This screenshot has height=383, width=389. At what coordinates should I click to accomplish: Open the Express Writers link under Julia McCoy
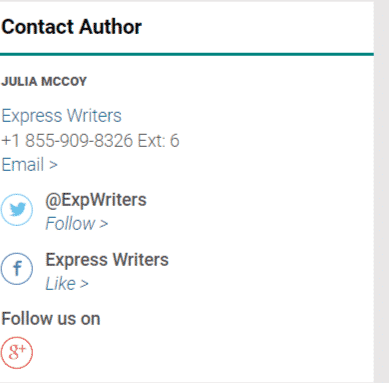(62, 116)
